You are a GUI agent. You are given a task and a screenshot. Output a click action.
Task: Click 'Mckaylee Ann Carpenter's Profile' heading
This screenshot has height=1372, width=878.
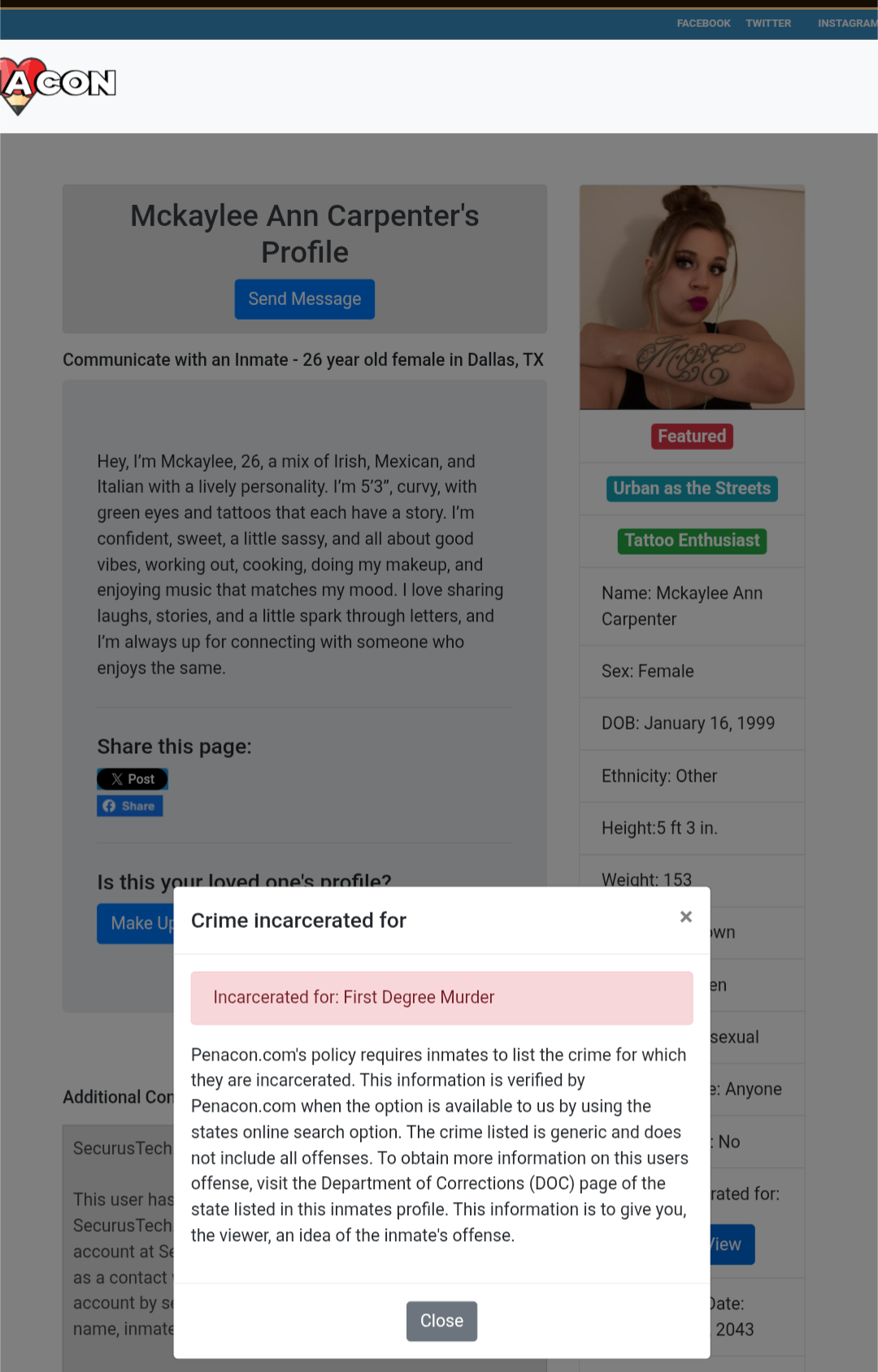[305, 234]
